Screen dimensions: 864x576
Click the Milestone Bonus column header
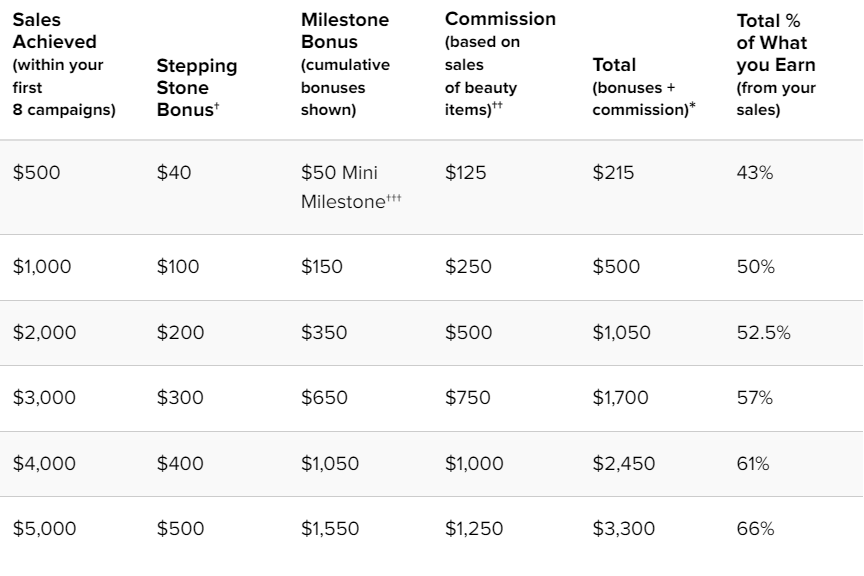[x=345, y=65]
